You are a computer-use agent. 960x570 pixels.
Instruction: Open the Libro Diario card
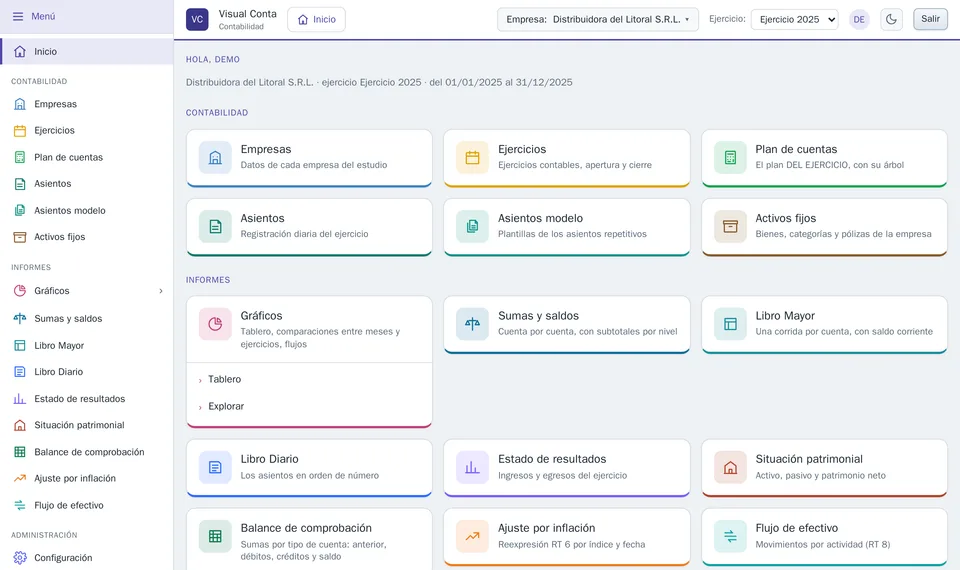pyautogui.click(x=309, y=468)
